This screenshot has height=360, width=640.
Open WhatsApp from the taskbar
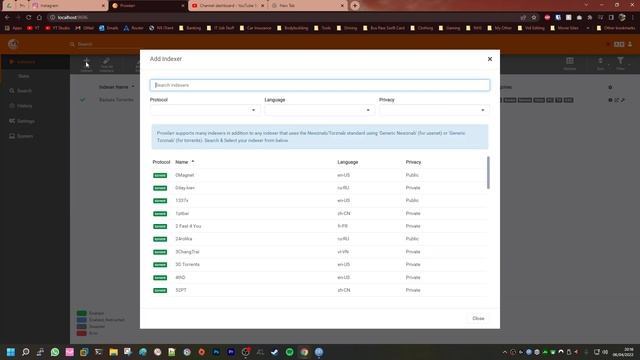(55, 352)
